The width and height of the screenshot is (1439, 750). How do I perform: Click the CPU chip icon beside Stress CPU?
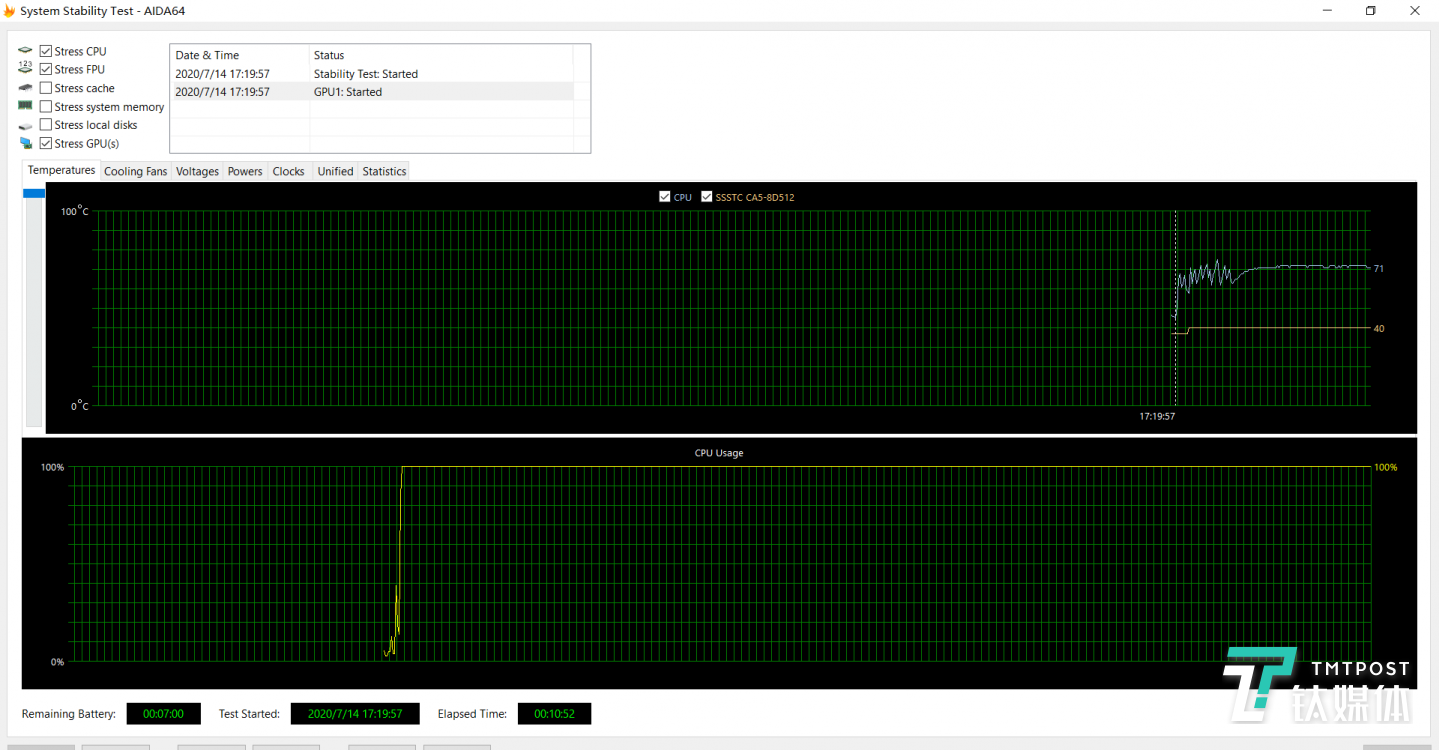[25, 51]
